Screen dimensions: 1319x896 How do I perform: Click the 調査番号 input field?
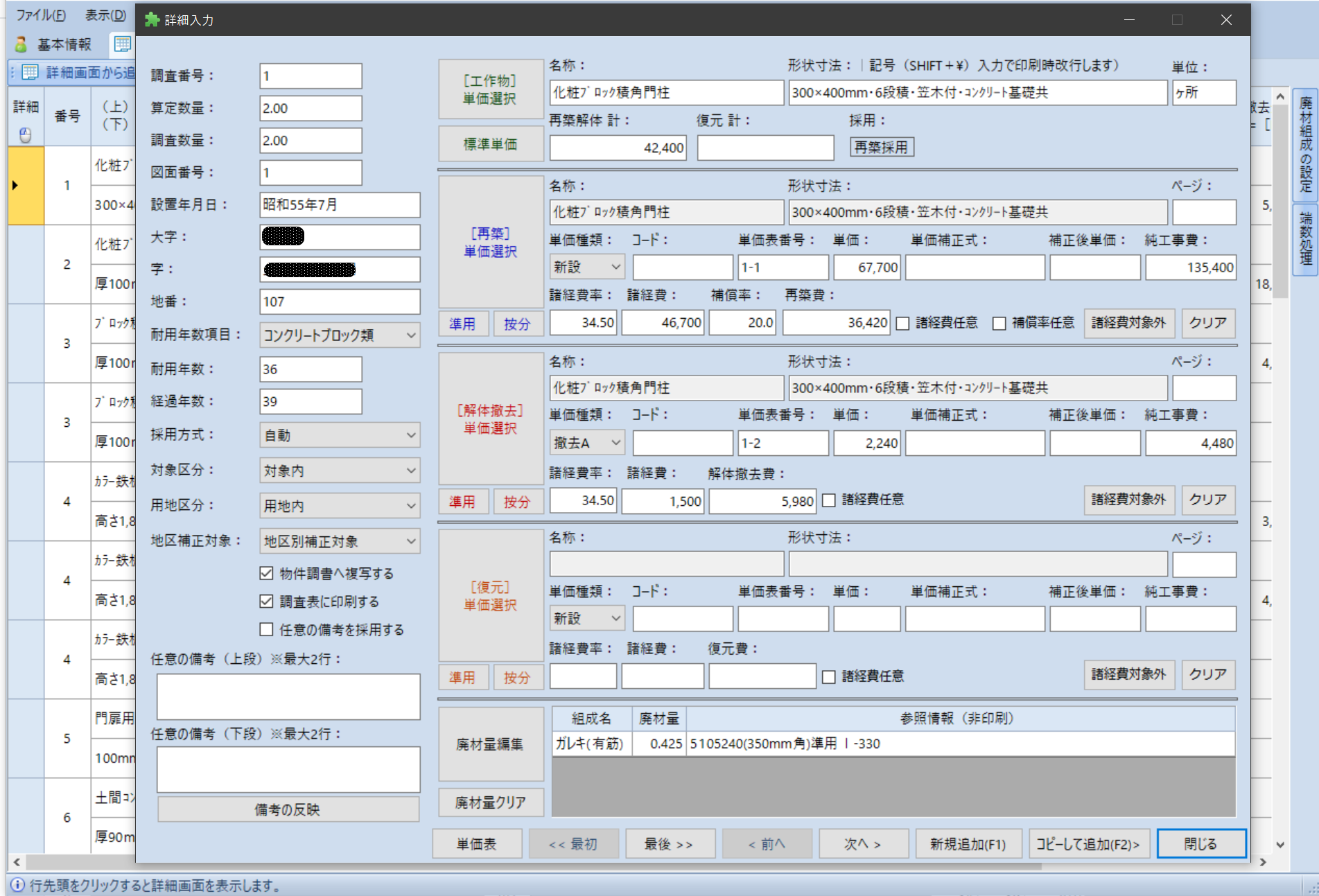click(x=311, y=76)
